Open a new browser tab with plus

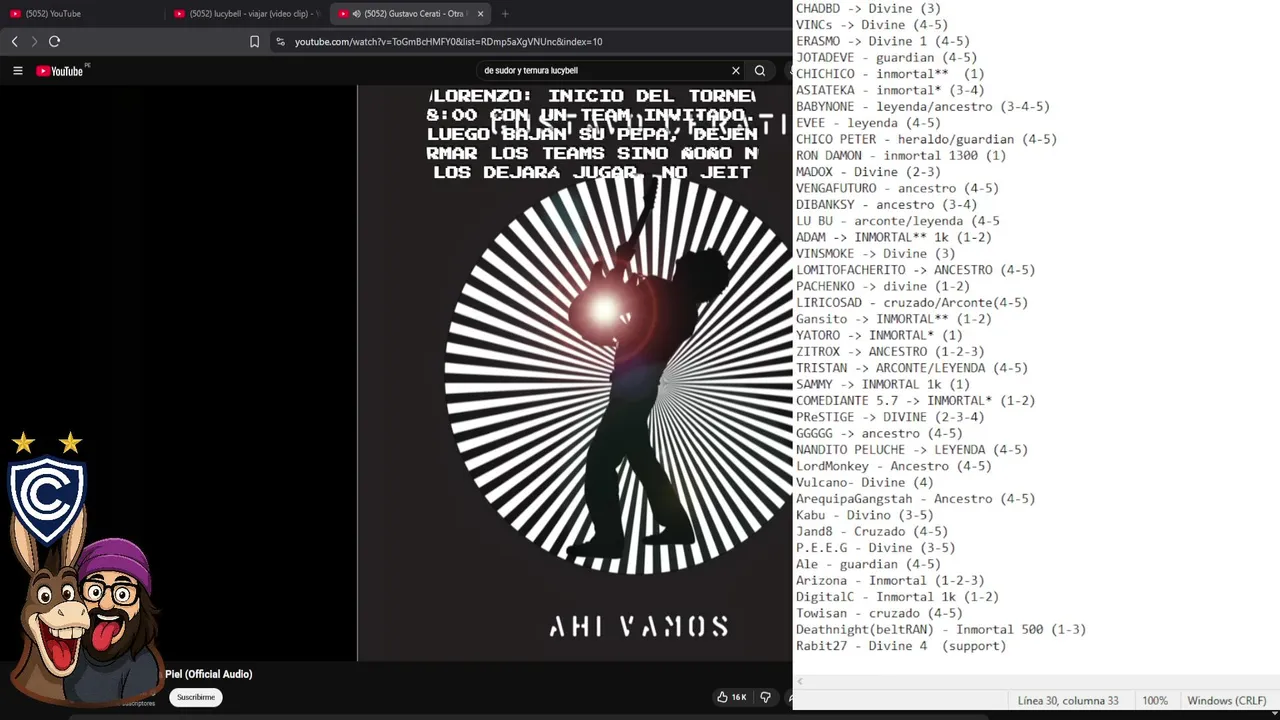[x=505, y=13]
